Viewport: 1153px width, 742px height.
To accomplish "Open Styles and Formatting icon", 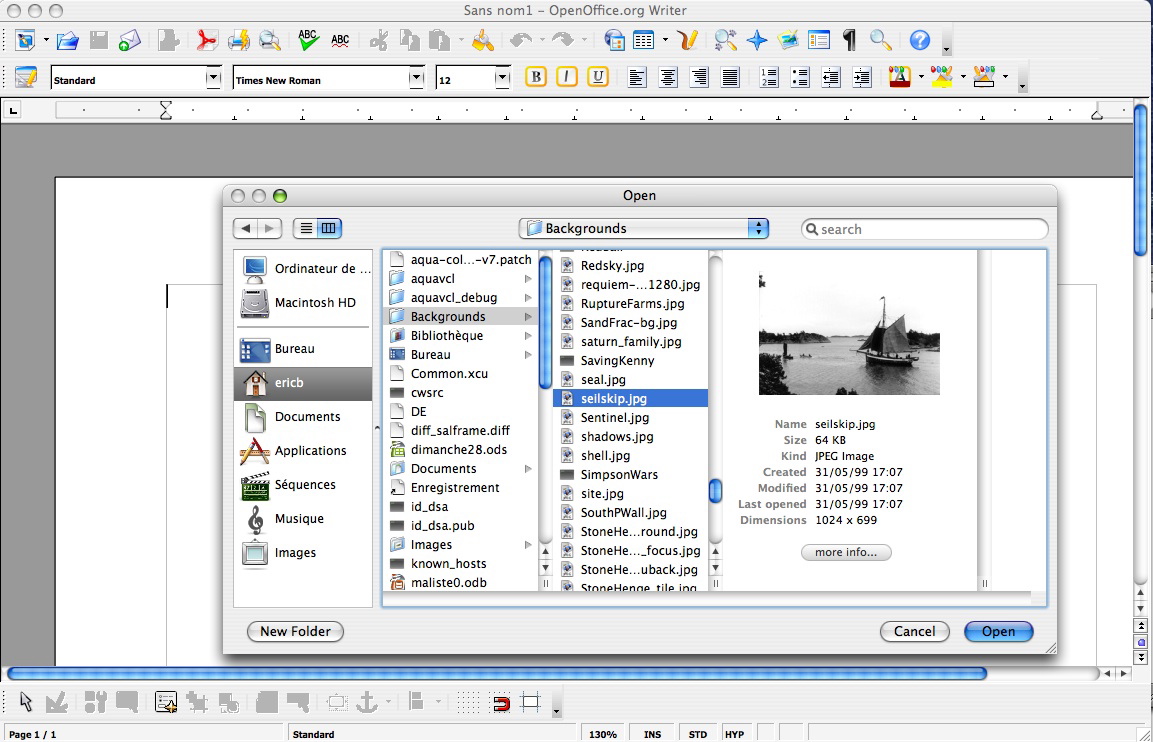I will [26, 77].
